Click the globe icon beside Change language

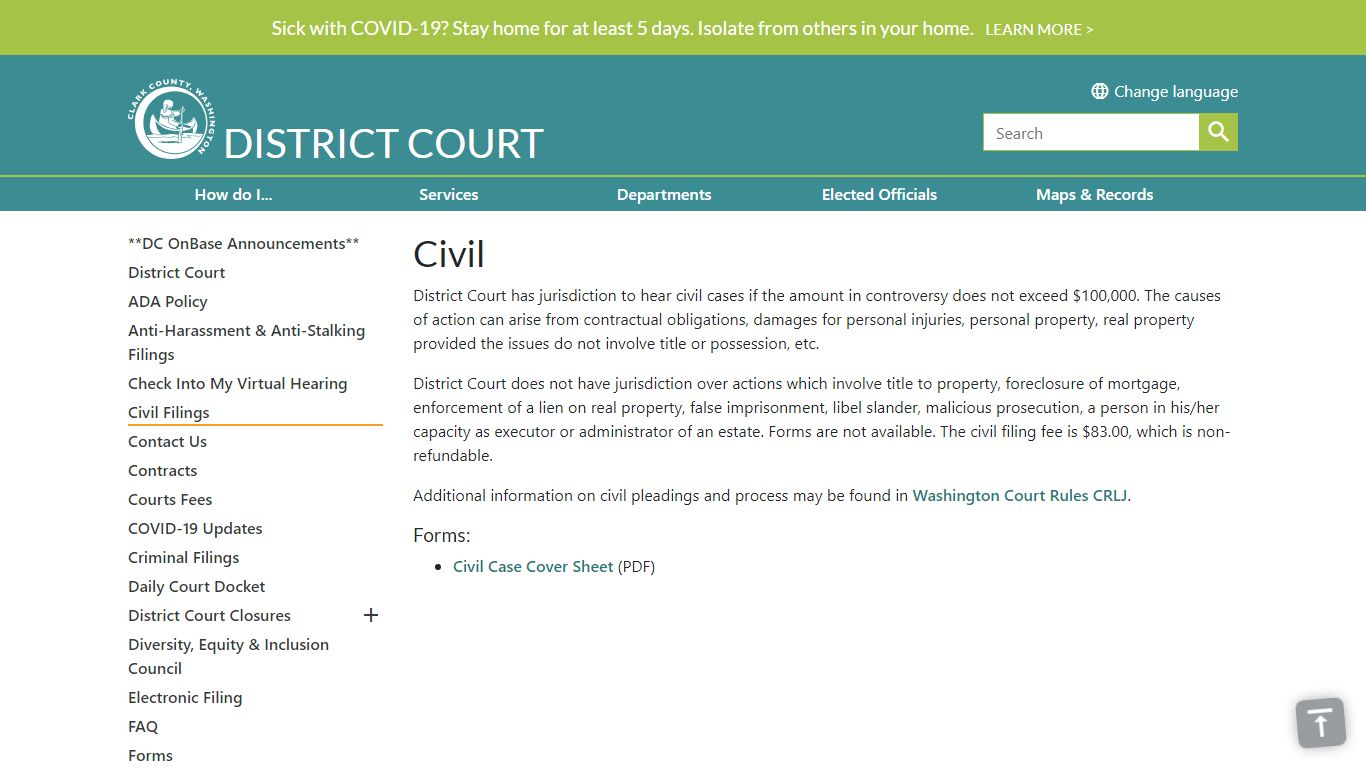coord(1100,91)
